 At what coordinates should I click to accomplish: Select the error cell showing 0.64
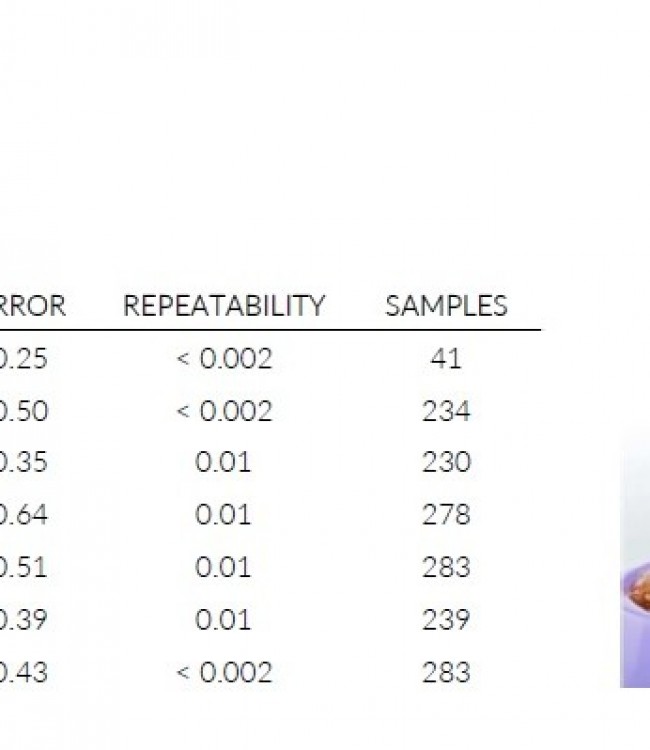(24, 515)
